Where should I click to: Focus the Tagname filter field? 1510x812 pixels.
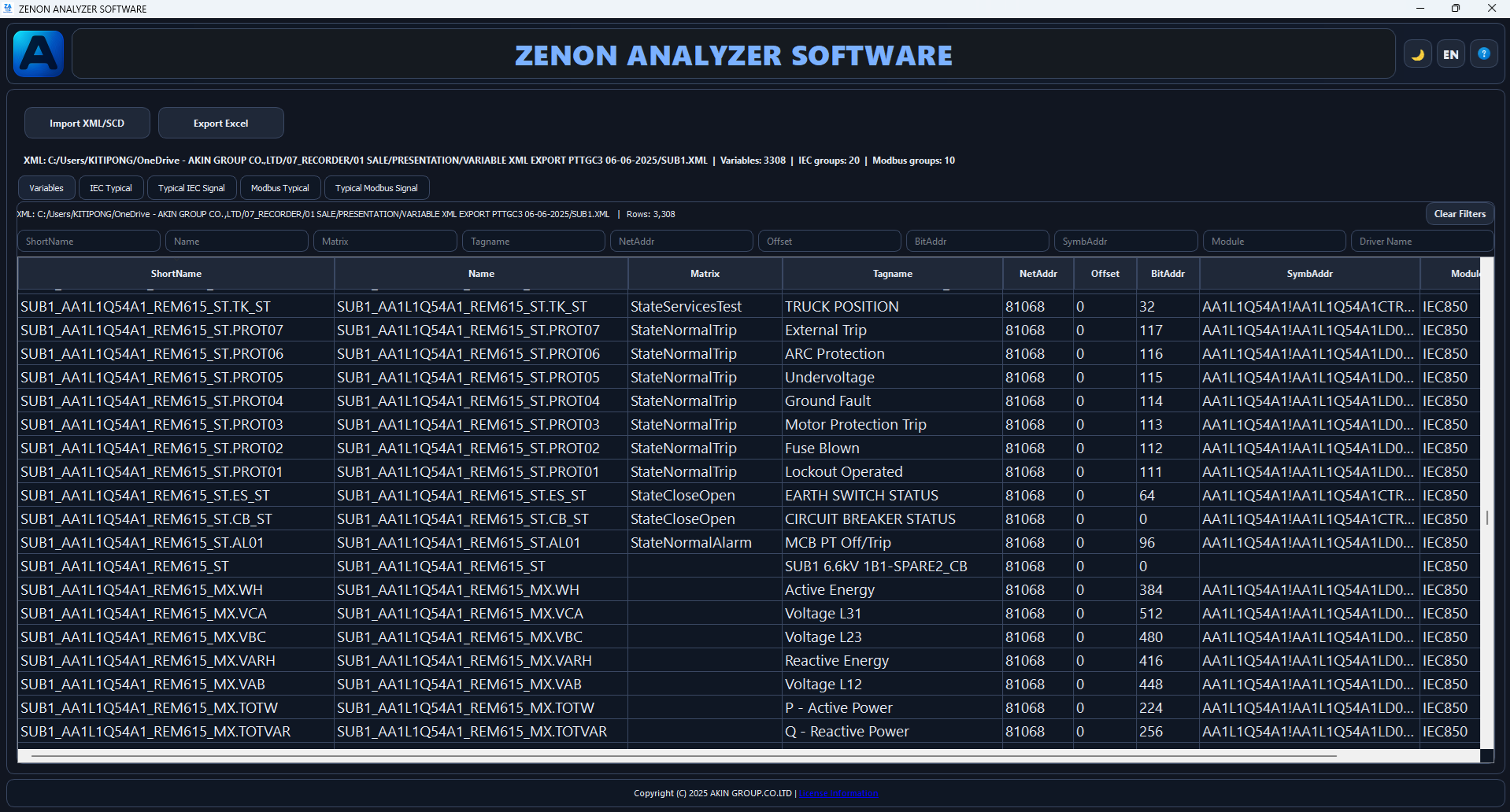(x=534, y=241)
